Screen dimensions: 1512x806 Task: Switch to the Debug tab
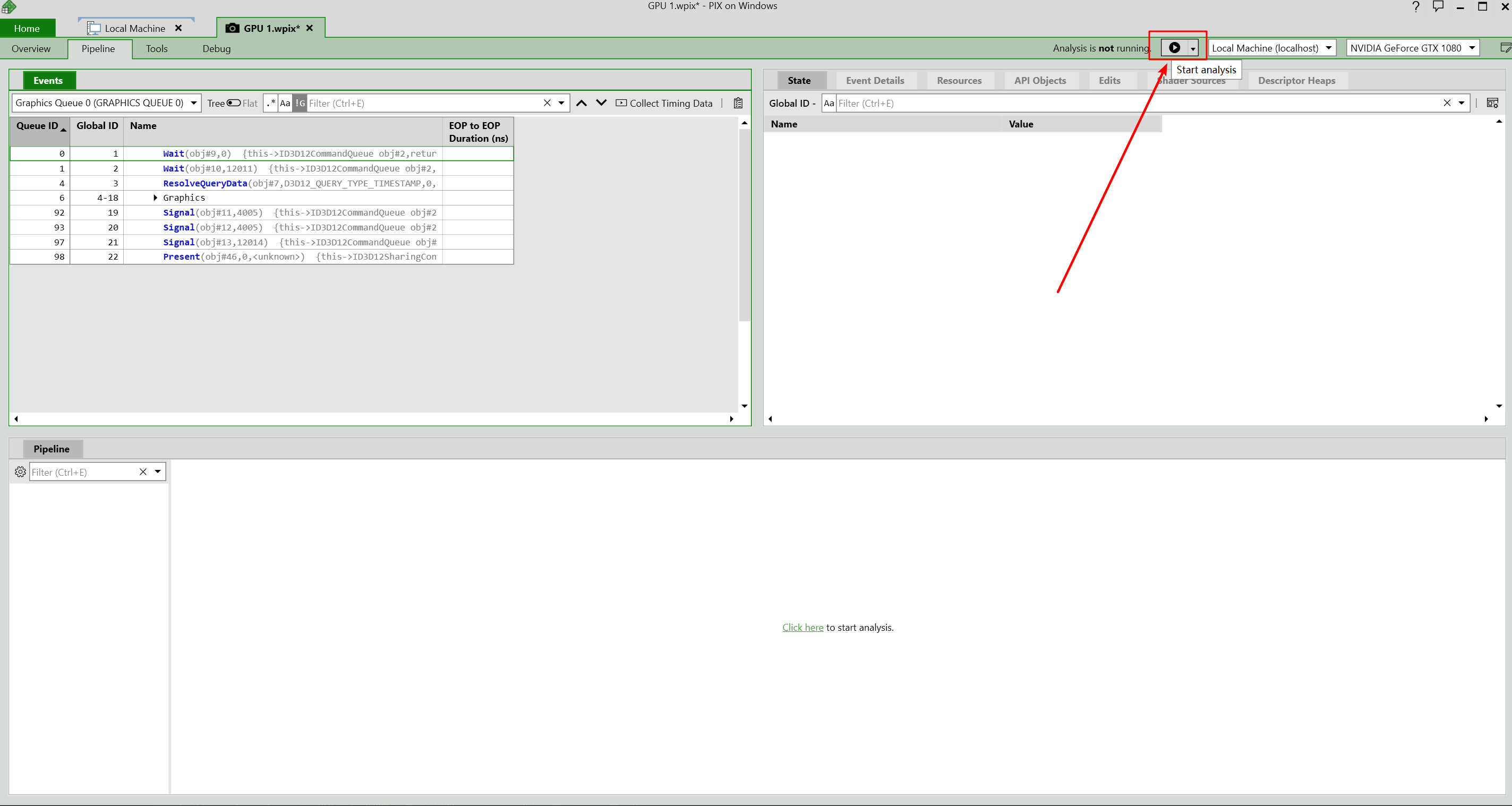[217, 49]
